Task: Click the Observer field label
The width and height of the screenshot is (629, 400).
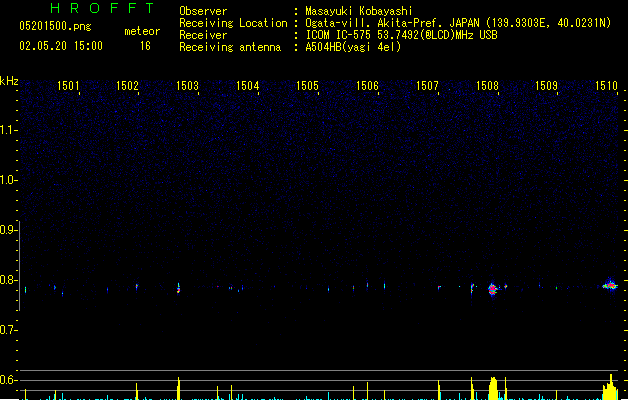Action: point(203,11)
